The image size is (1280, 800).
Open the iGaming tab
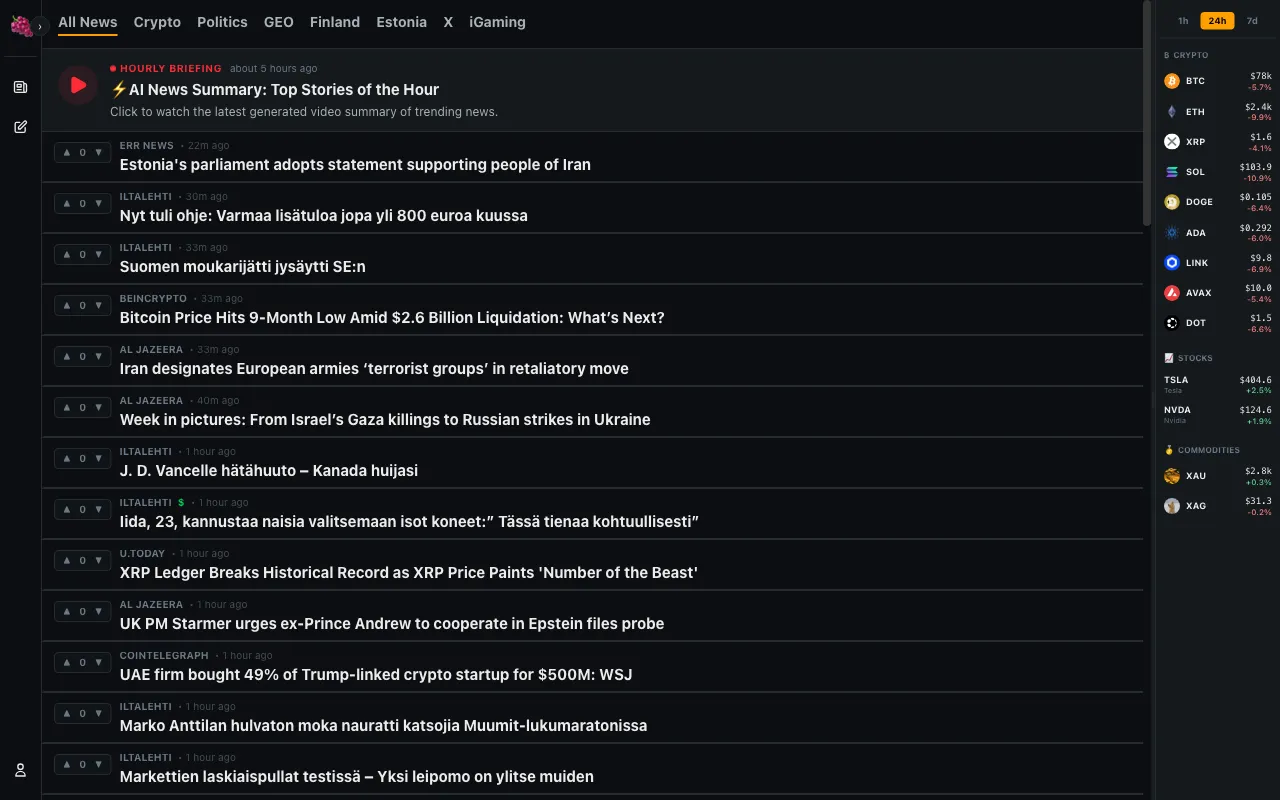(497, 22)
